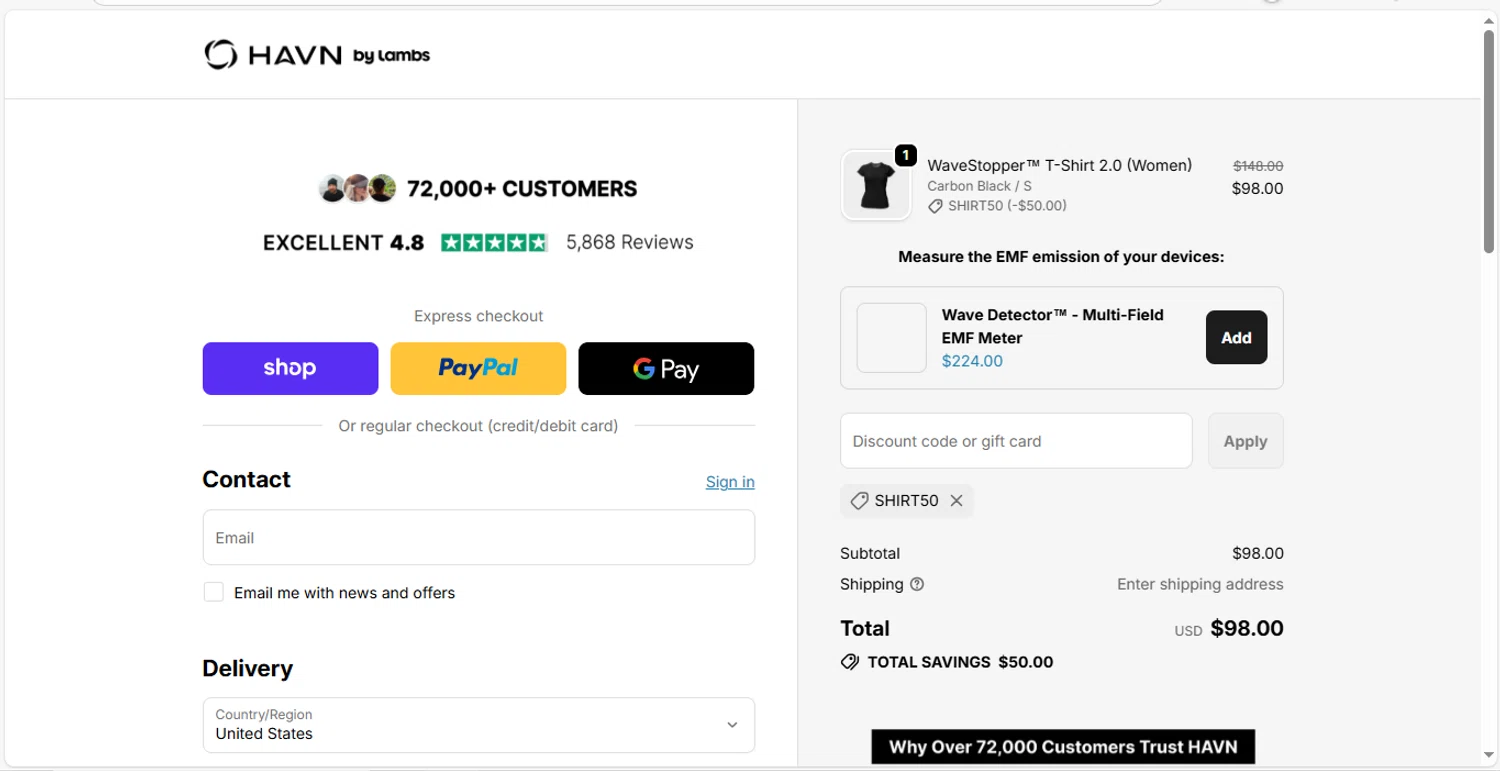
Task: Choose PayPal express checkout
Action: click(478, 368)
